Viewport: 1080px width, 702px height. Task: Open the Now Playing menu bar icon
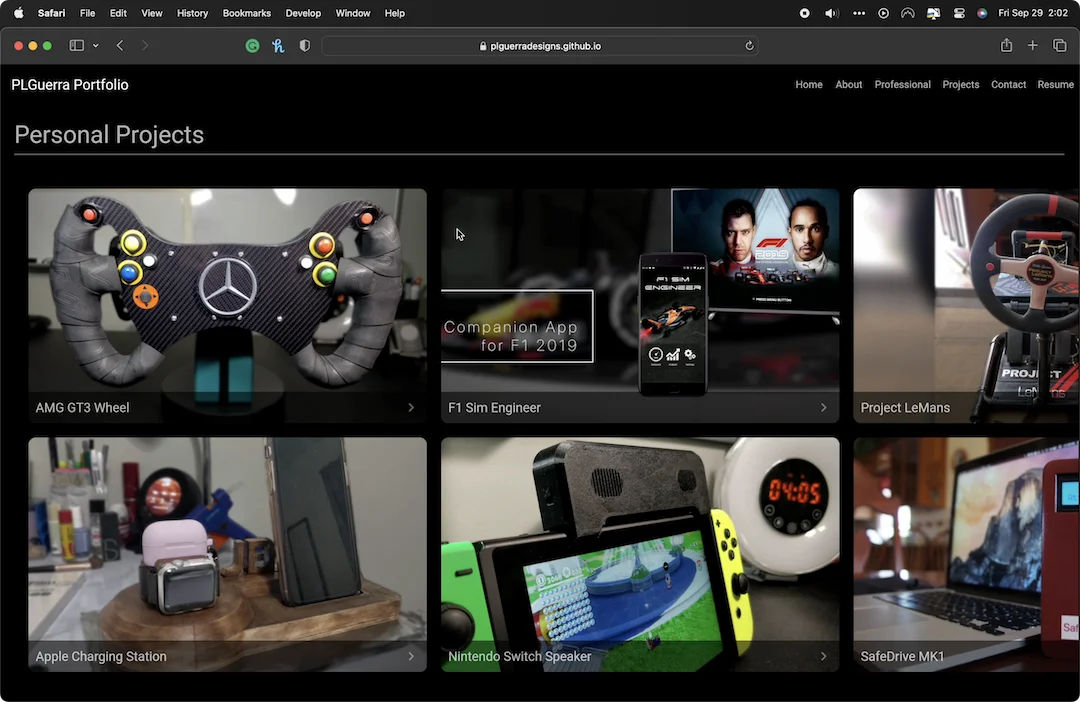(x=883, y=13)
